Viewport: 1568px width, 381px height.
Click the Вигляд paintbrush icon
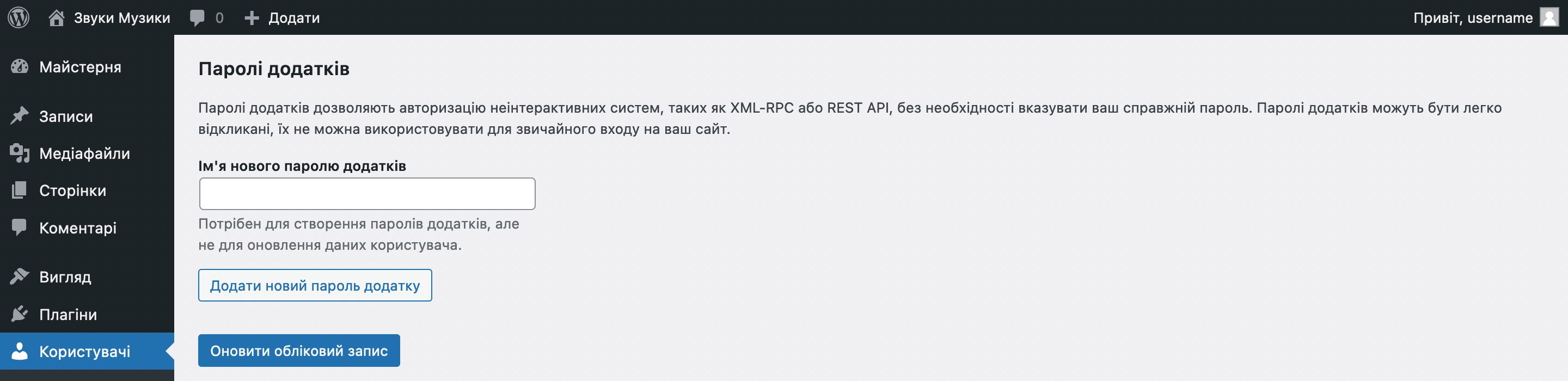click(20, 277)
